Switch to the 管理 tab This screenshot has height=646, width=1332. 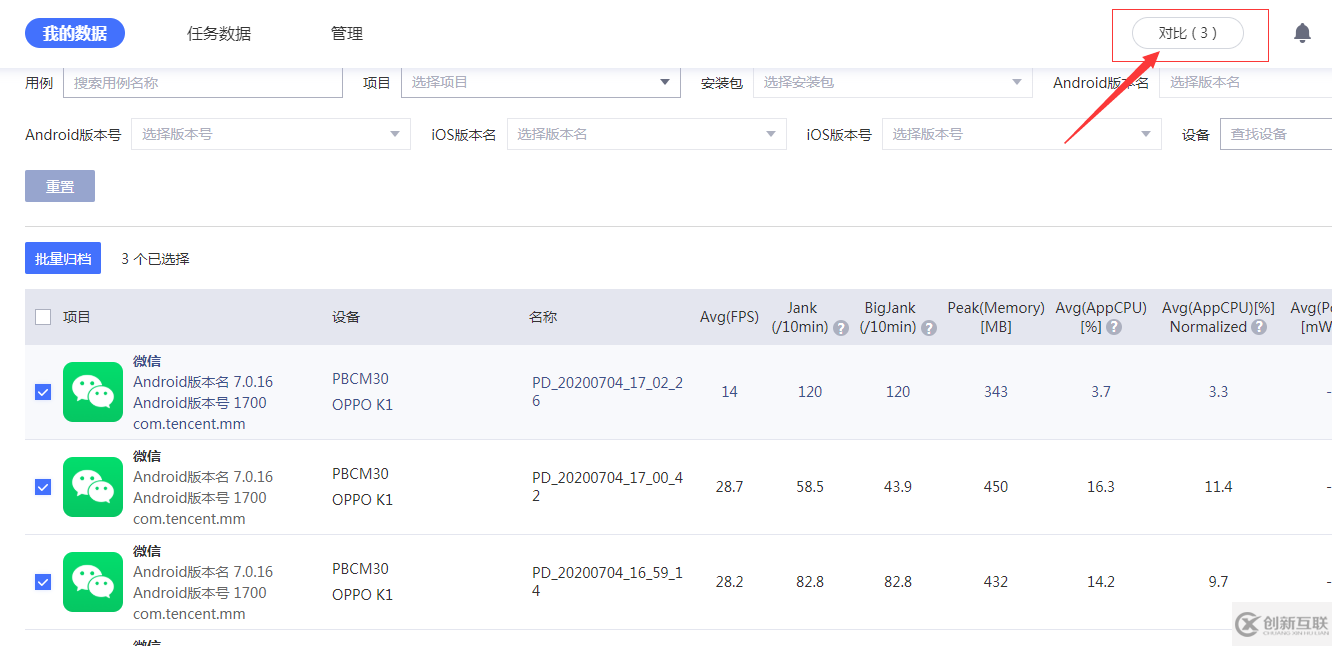coord(346,32)
